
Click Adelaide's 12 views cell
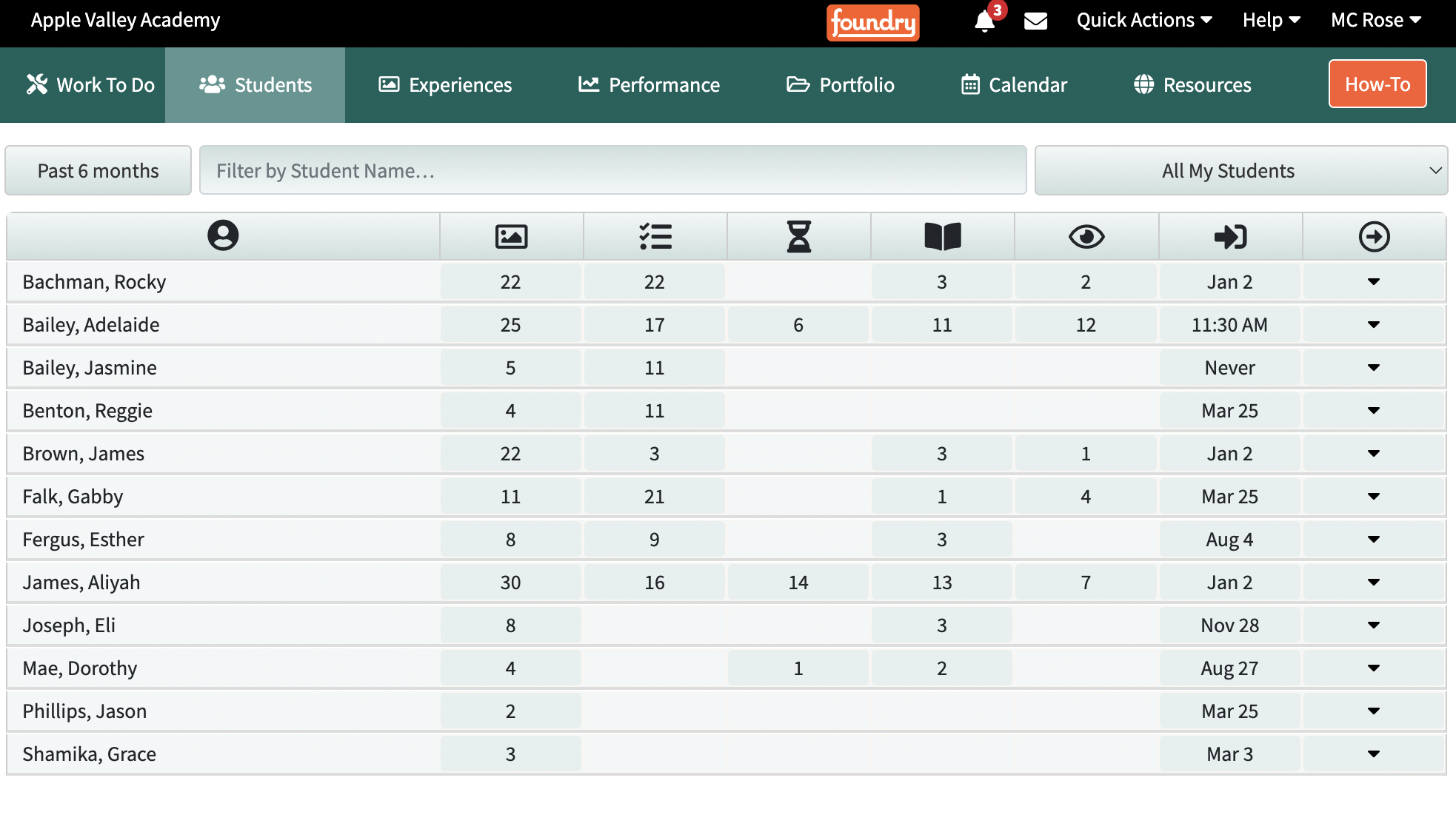(1086, 325)
